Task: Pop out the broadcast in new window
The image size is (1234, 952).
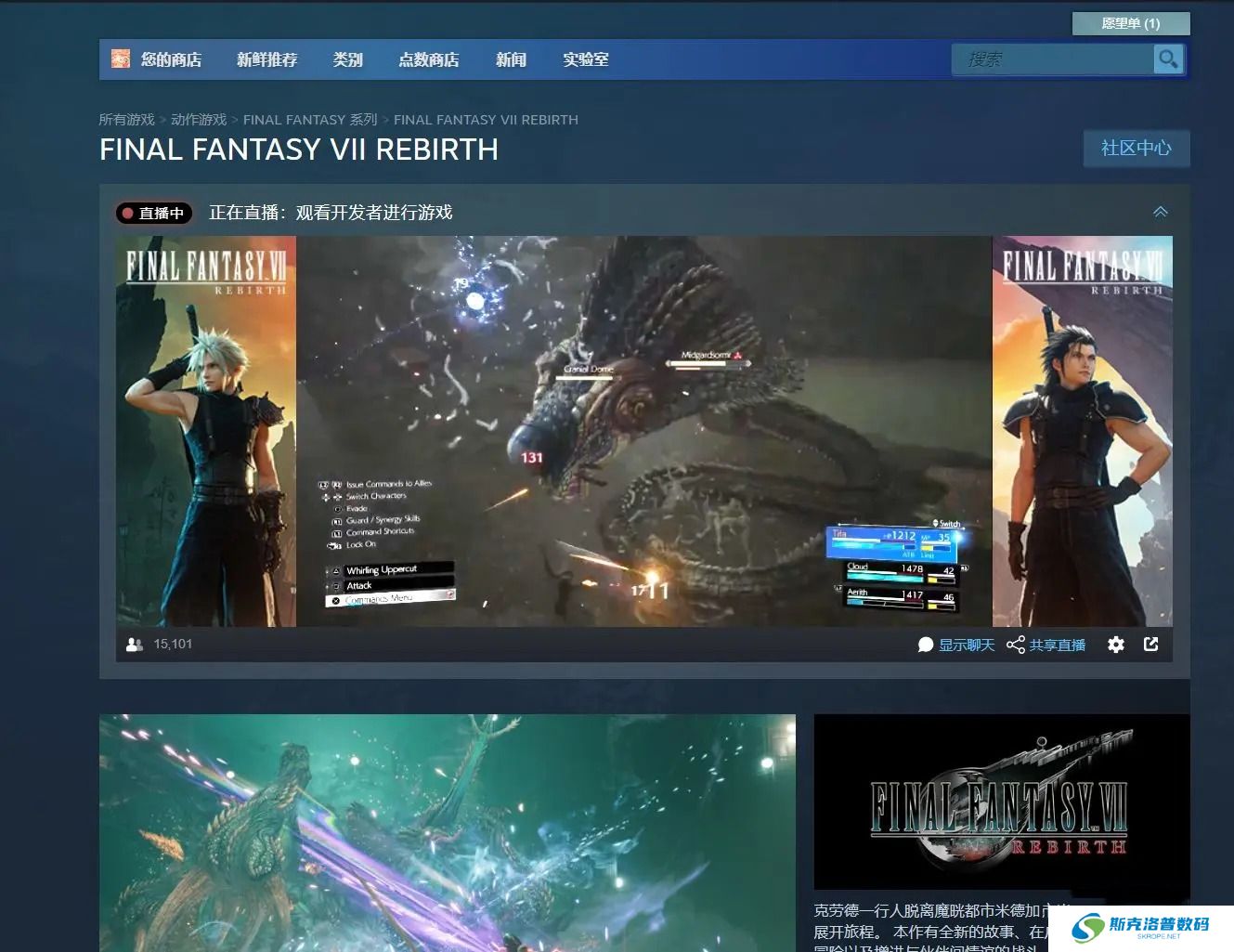Action: click(x=1151, y=645)
